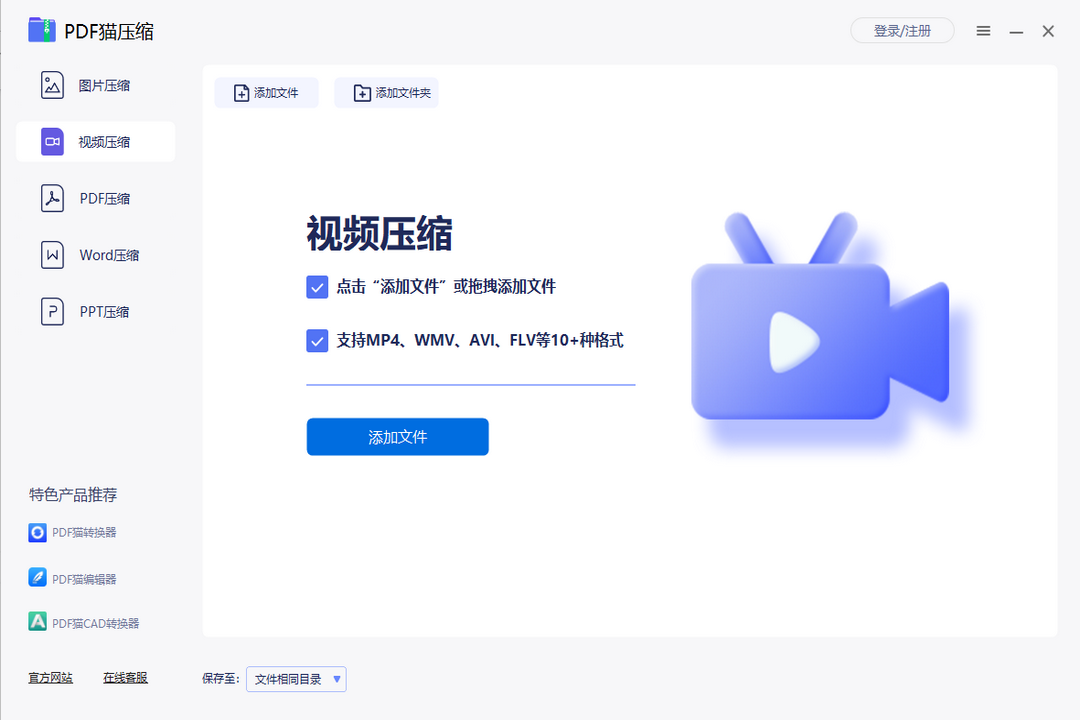
Task: Click the 添加文件夹 toolbar button
Action: 386,92
